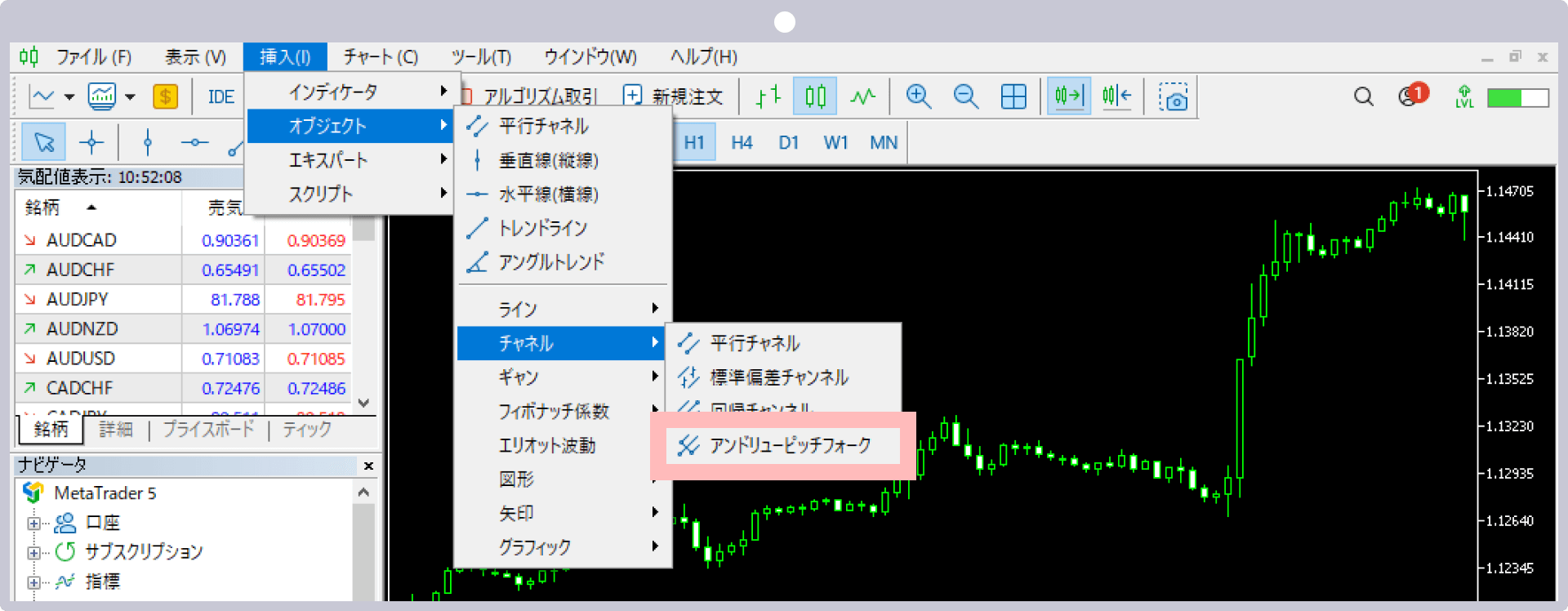Select アンドリューピッチフォーク in channel submenu
The height and width of the screenshot is (611, 1568).
pos(783,445)
